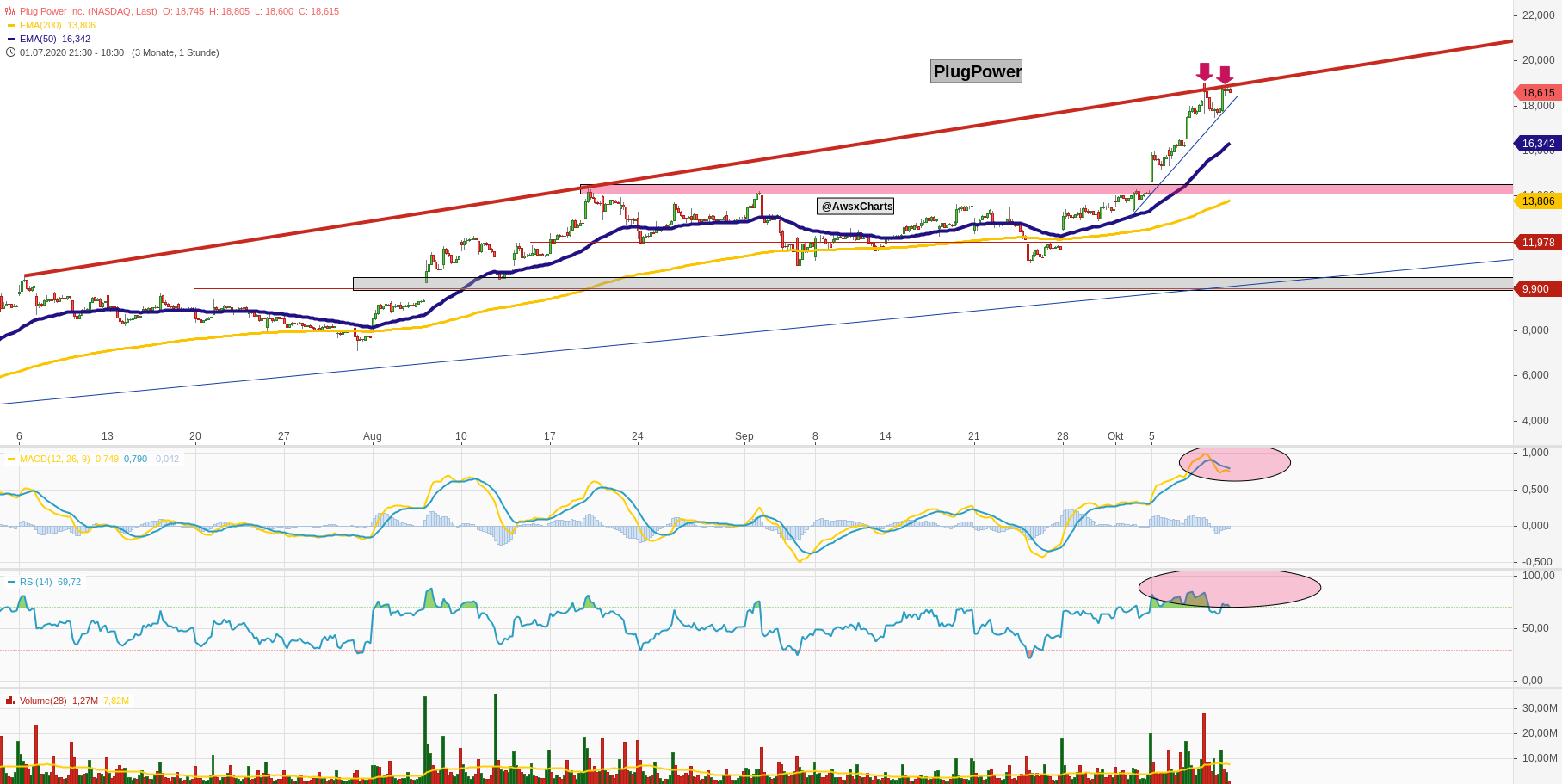Click the volume average value 7,82M

116,701
